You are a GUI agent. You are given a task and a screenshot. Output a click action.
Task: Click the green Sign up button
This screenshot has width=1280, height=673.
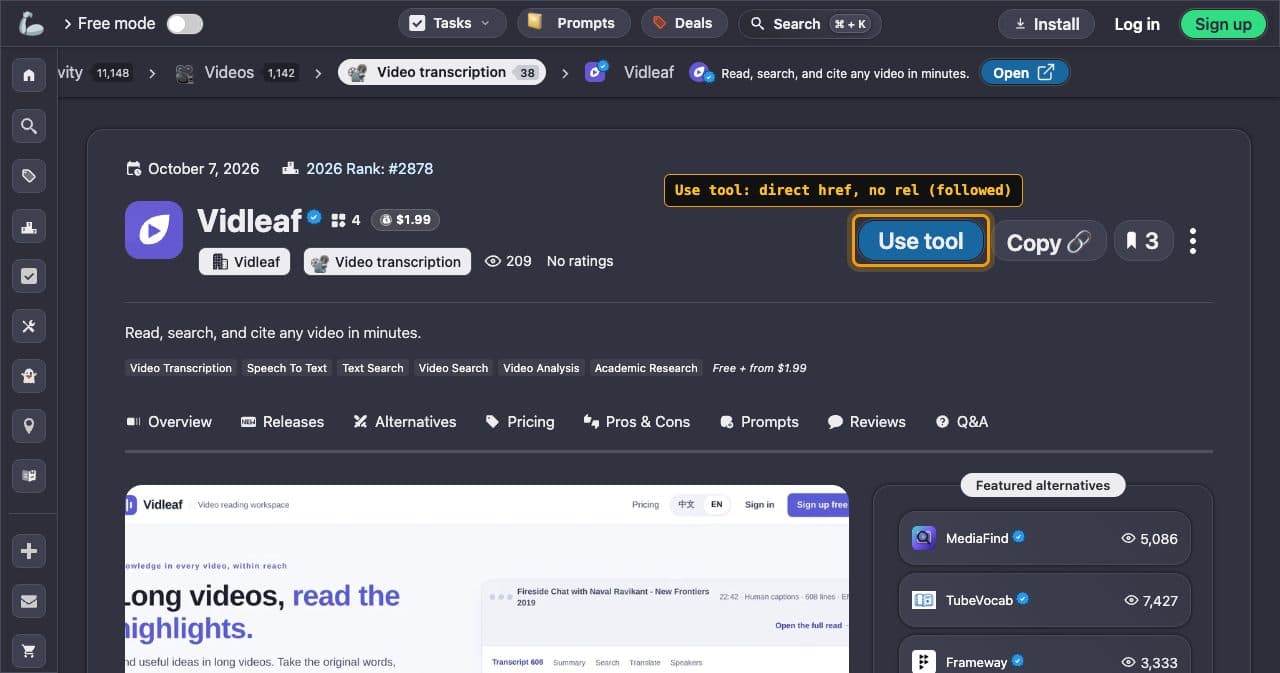click(x=1223, y=24)
